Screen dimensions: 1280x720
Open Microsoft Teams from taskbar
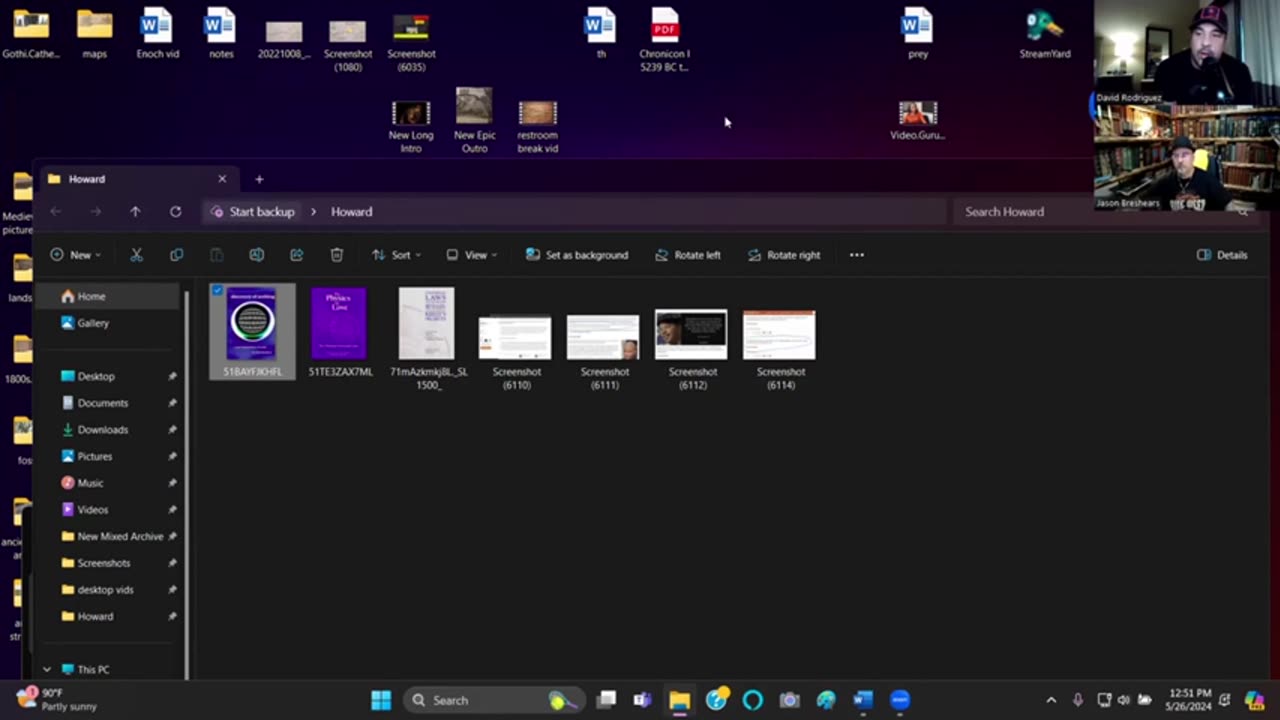point(642,700)
